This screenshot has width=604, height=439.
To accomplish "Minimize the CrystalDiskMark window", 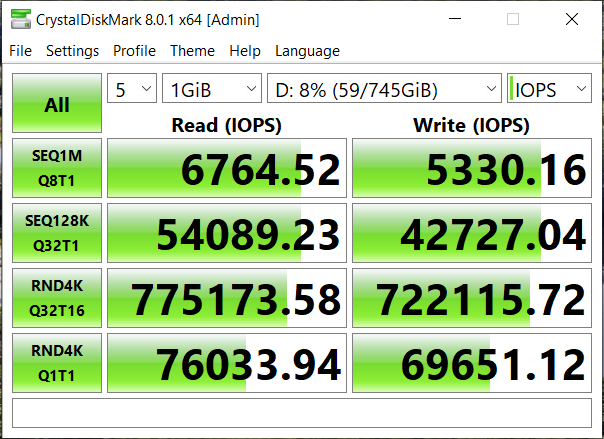I will (x=466, y=19).
